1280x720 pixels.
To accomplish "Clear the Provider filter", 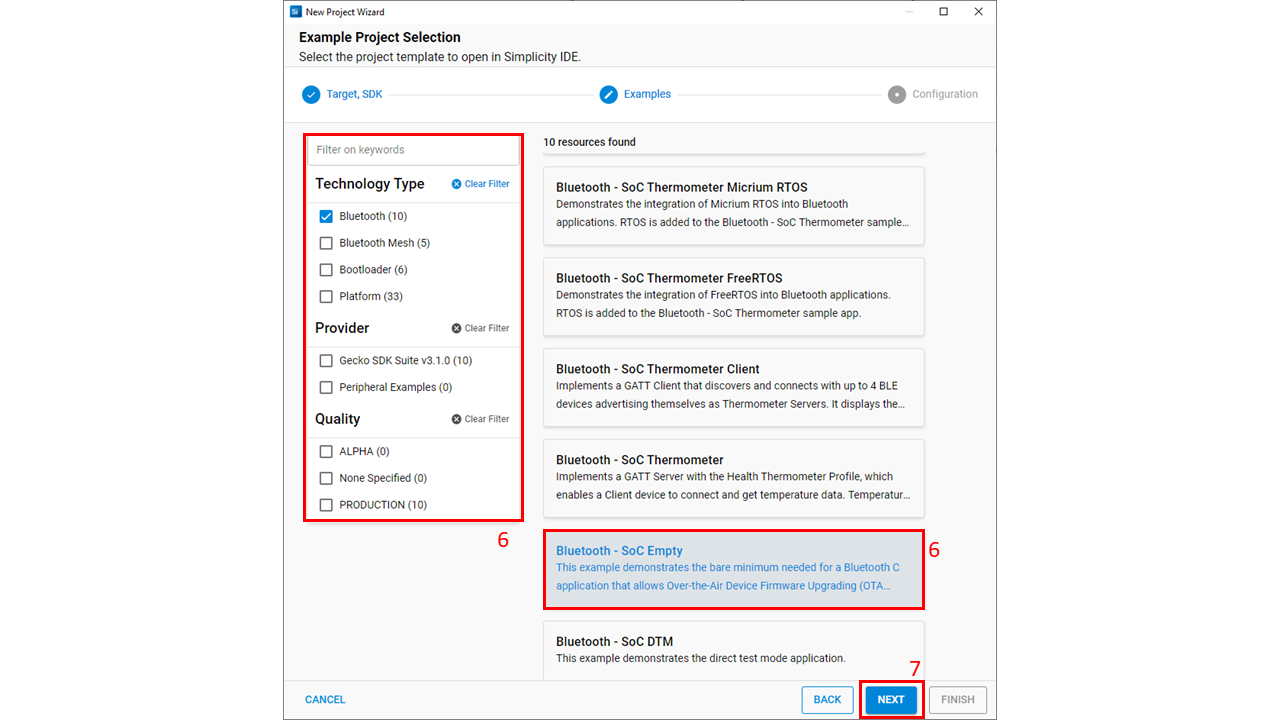I will [x=480, y=328].
